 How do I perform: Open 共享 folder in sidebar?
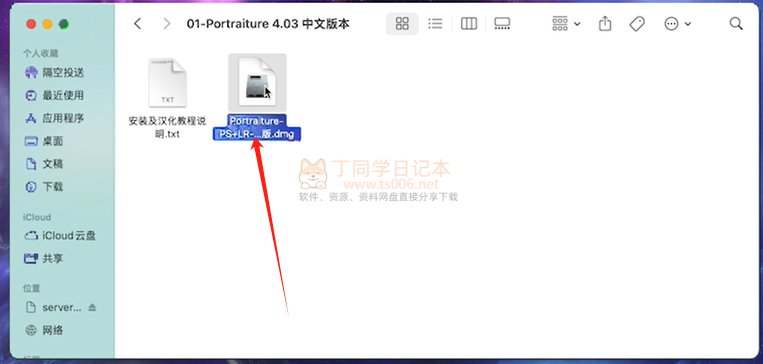(x=53, y=259)
